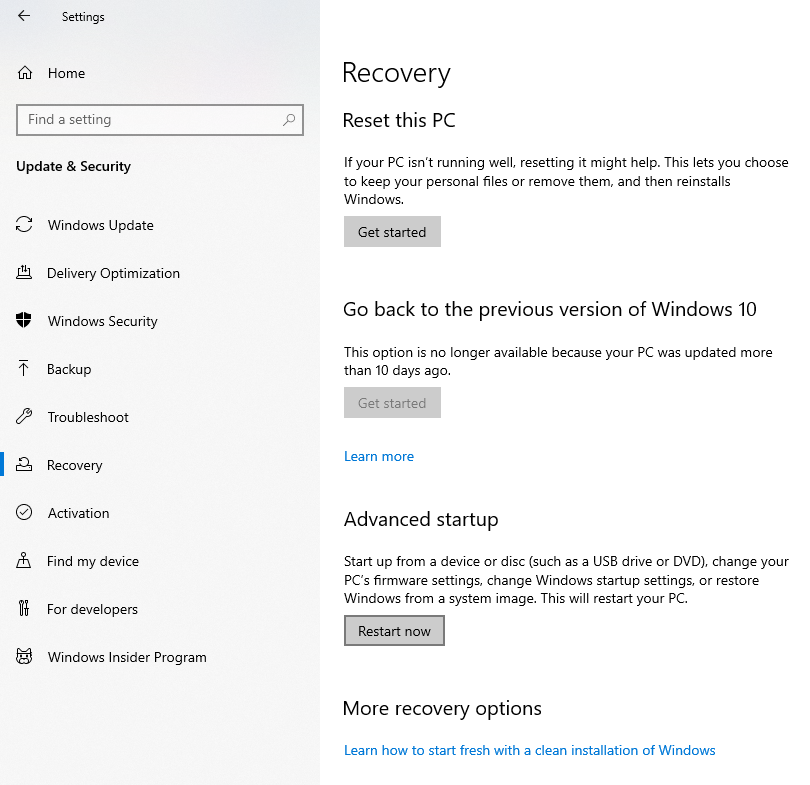Screen dimensions: 810x785
Task: Go to the Windows Security page
Action: 102,321
